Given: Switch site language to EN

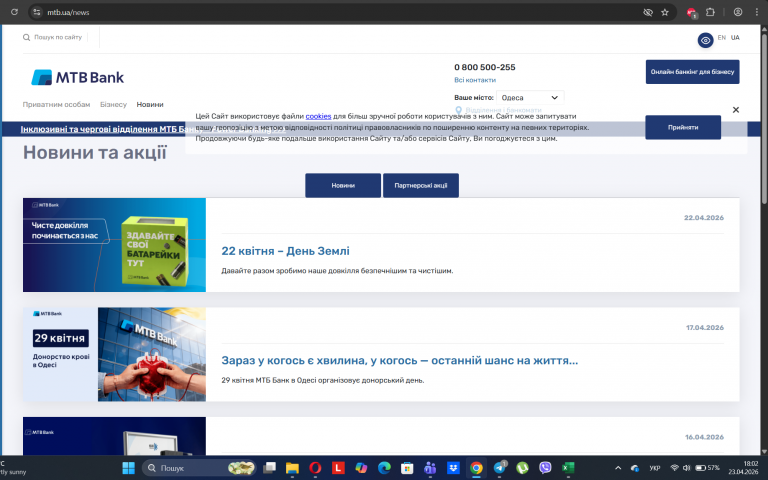Looking at the screenshot, I should (721, 38).
